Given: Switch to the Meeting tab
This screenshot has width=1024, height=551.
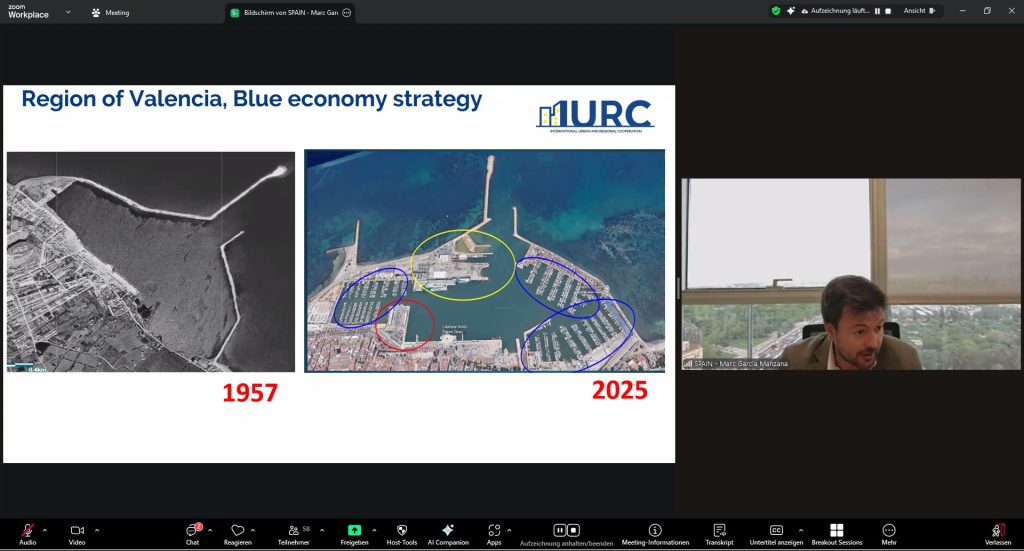Looking at the screenshot, I should [110, 13].
